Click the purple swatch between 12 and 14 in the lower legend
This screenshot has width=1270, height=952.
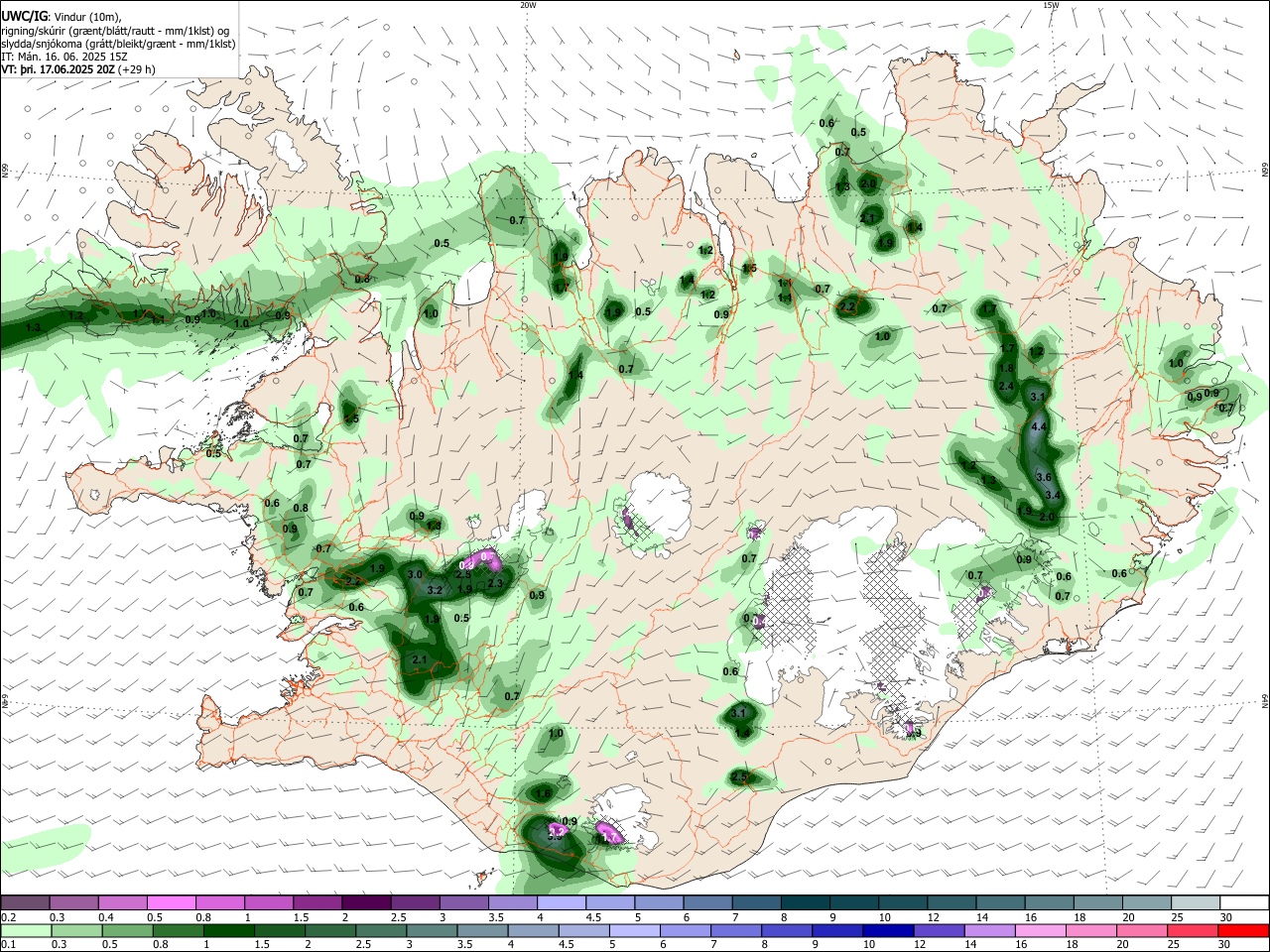[939, 930]
